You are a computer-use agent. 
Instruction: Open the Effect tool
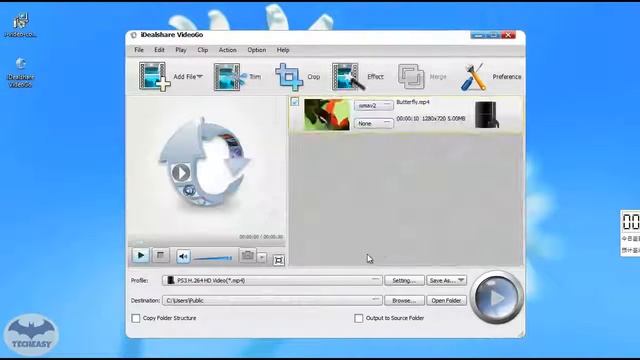[348, 76]
